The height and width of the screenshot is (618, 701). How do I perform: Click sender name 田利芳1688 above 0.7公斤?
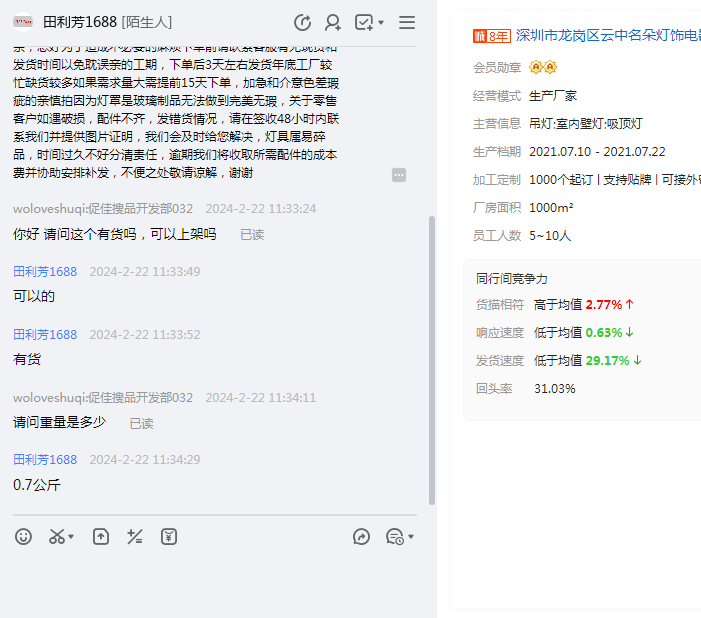pyautogui.click(x=45, y=459)
